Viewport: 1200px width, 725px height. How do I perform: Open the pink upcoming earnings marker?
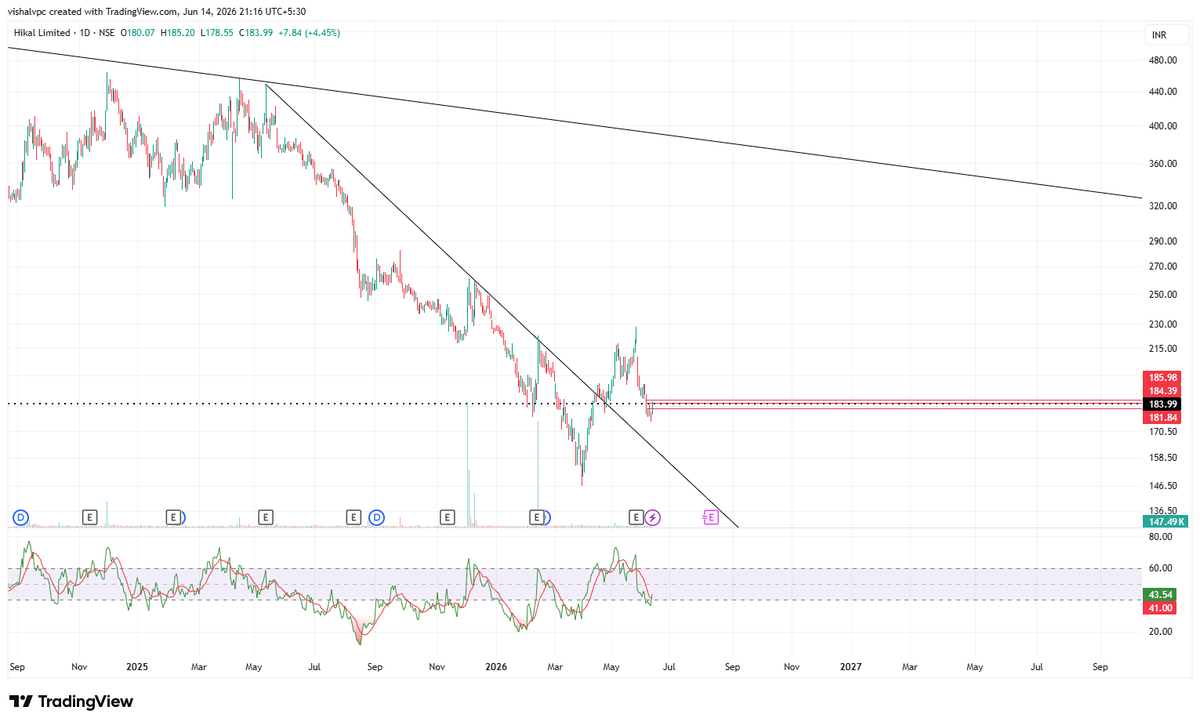[711, 517]
